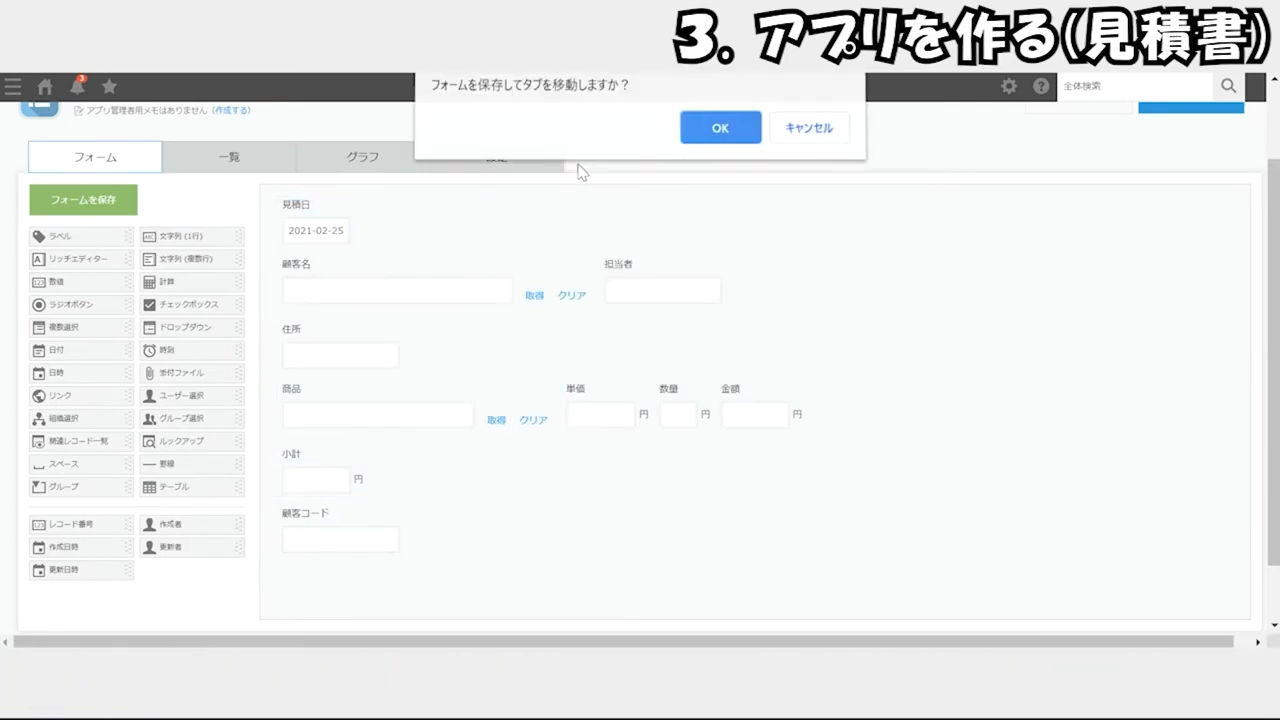The image size is (1280, 720).
Task: Click the search magnifier icon
Action: coord(1228,87)
